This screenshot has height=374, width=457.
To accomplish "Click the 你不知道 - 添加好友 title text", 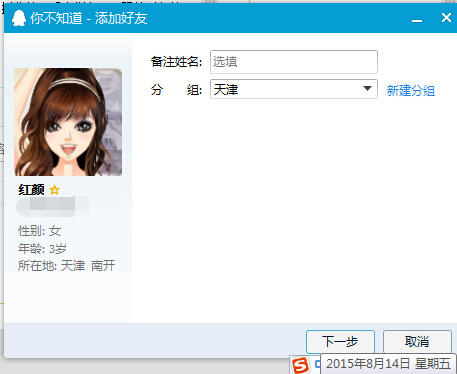I will (89, 18).
